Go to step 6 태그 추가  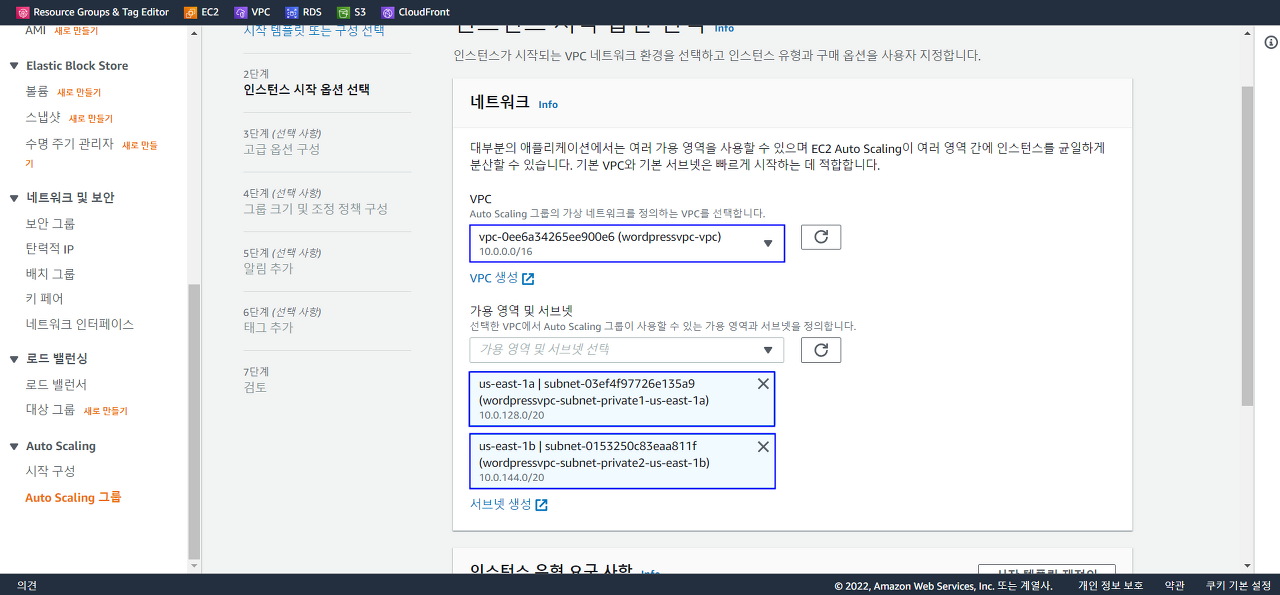click(268, 328)
